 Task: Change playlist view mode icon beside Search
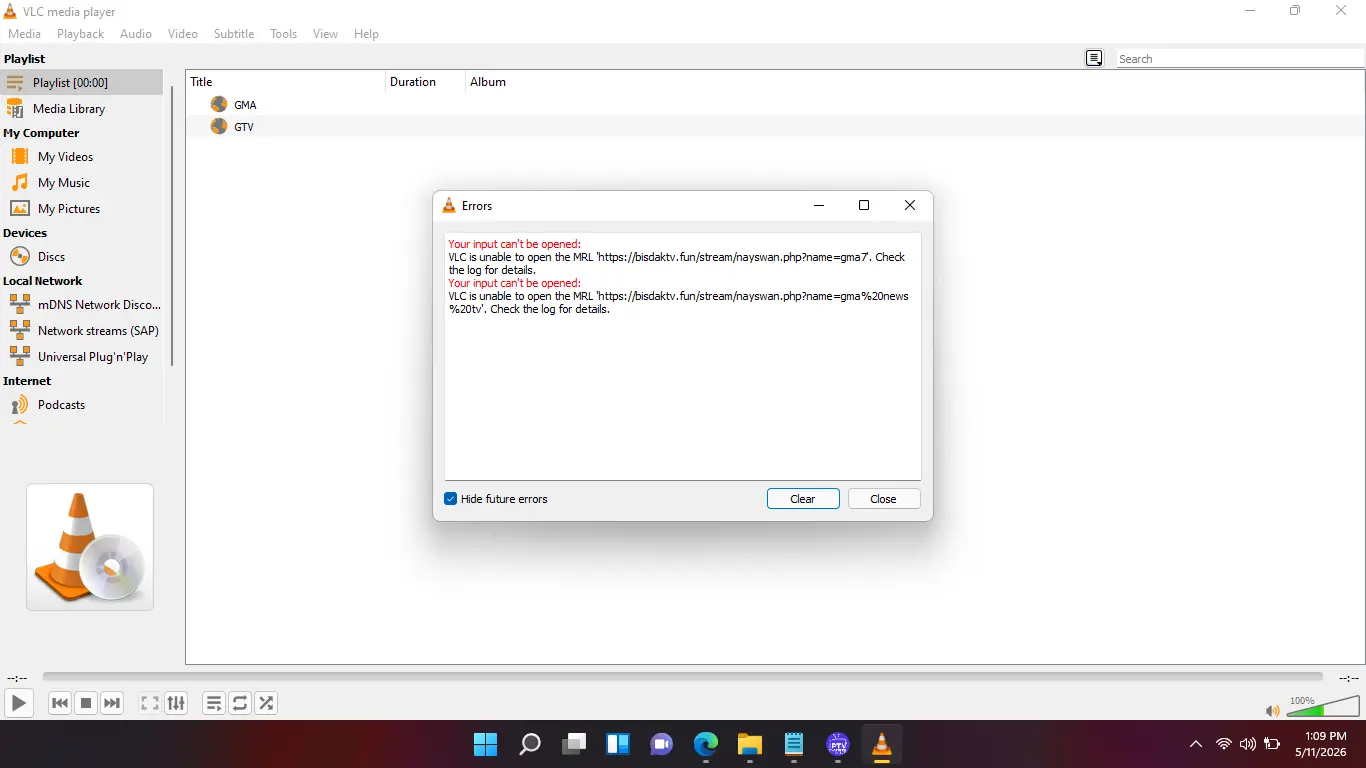[x=1094, y=58]
